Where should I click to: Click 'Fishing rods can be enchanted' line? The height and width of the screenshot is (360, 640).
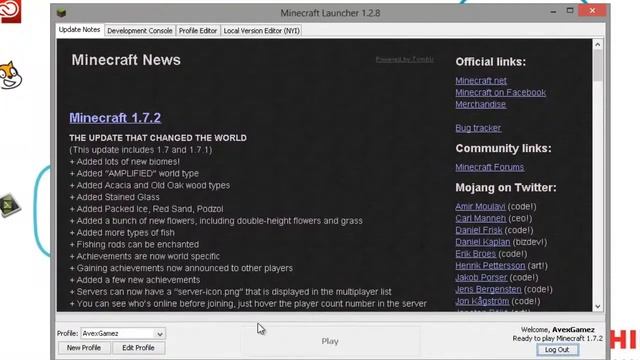pos(134,244)
